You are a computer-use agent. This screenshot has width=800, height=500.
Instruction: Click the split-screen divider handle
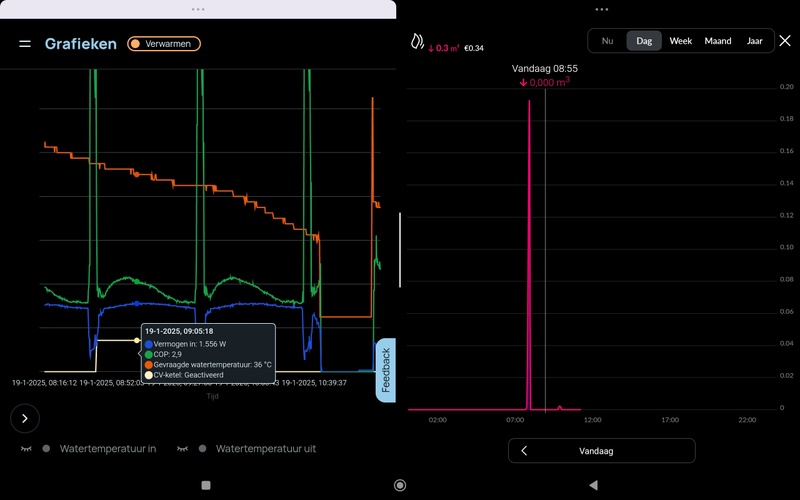click(x=400, y=250)
